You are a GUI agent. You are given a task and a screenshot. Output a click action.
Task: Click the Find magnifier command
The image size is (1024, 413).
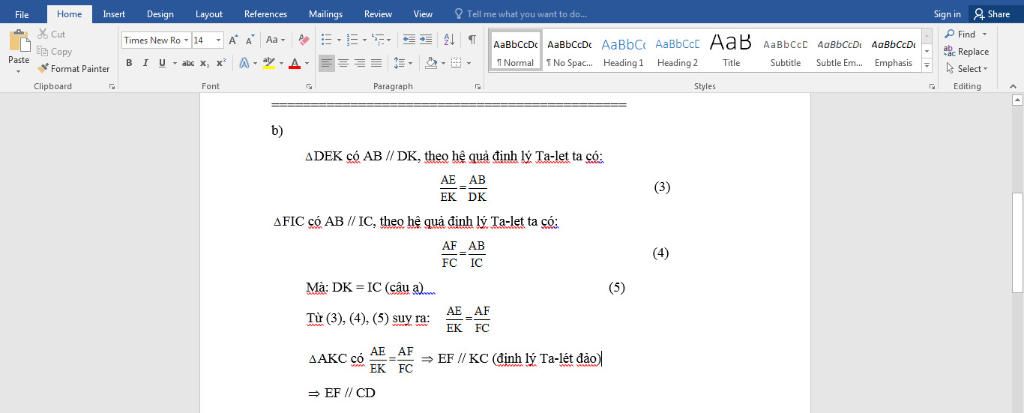(960, 34)
